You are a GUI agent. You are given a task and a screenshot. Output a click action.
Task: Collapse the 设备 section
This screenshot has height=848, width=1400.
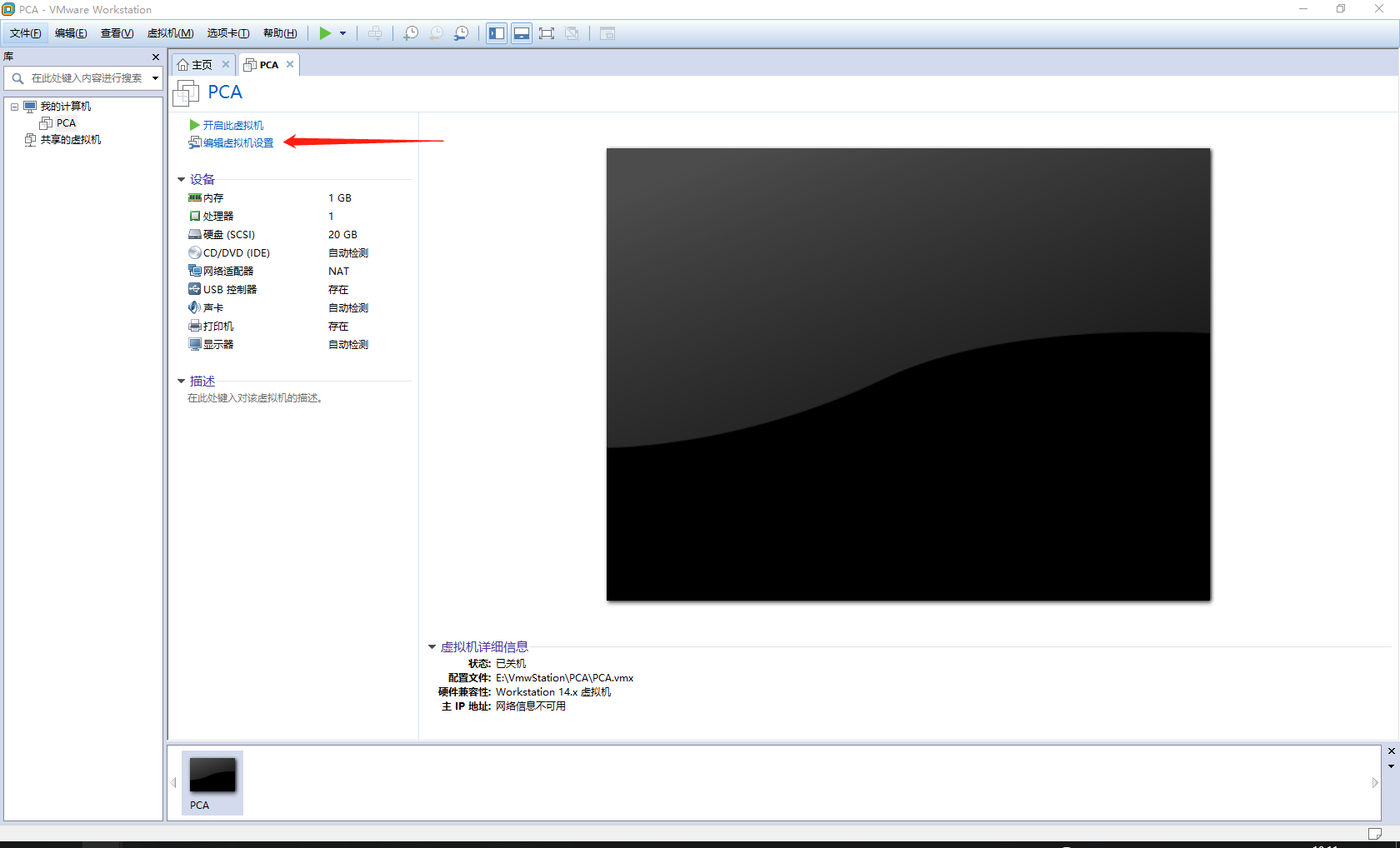(181, 179)
